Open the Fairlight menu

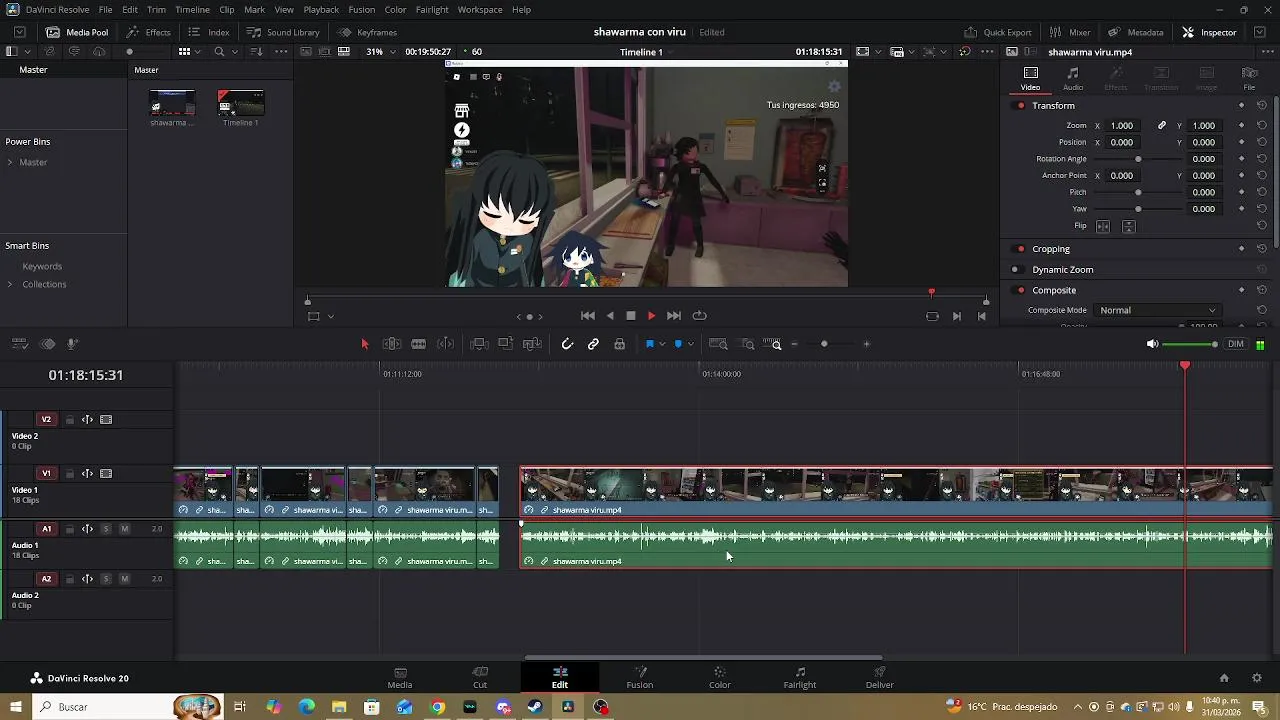tap(432, 10)
